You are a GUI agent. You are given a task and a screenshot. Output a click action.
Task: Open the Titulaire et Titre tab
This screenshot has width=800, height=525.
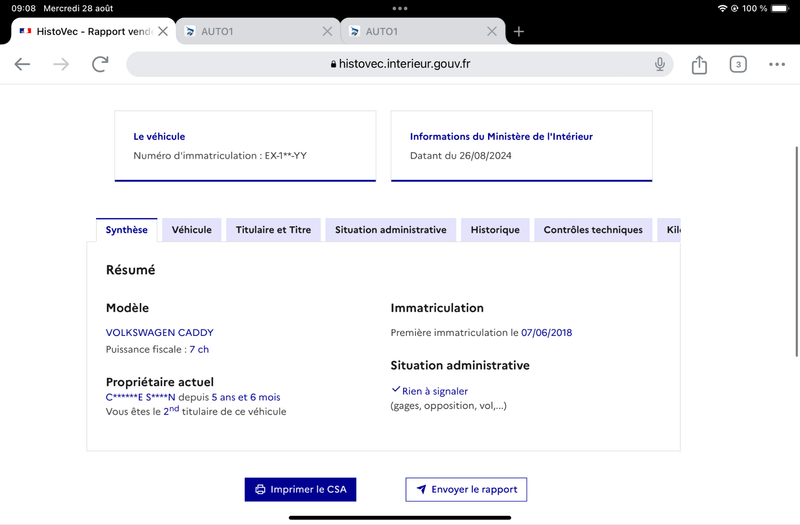(273, 230)
